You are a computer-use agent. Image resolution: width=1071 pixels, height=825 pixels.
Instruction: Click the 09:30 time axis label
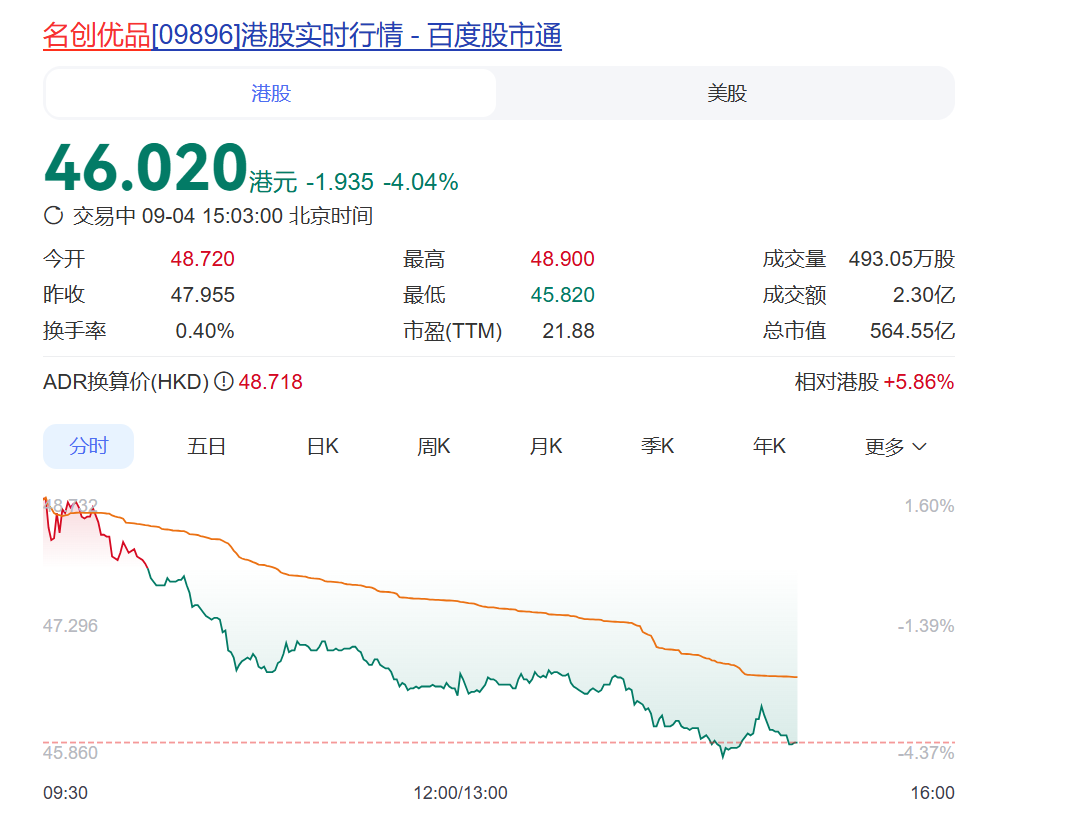coord(66,793)
